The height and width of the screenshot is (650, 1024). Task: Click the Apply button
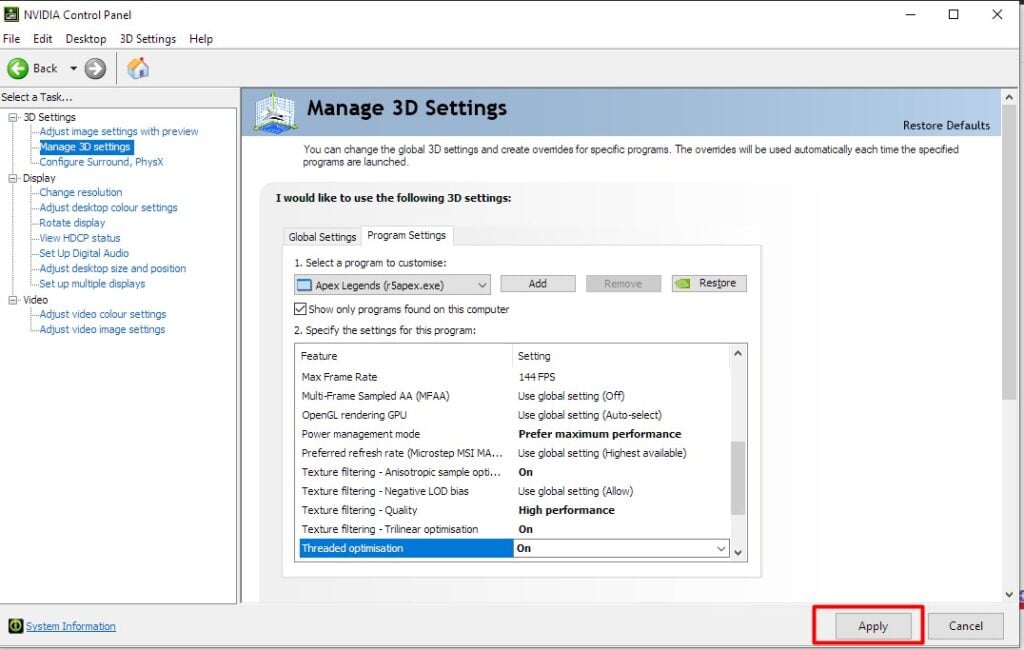pyautogui.click(x=873, y=626)
